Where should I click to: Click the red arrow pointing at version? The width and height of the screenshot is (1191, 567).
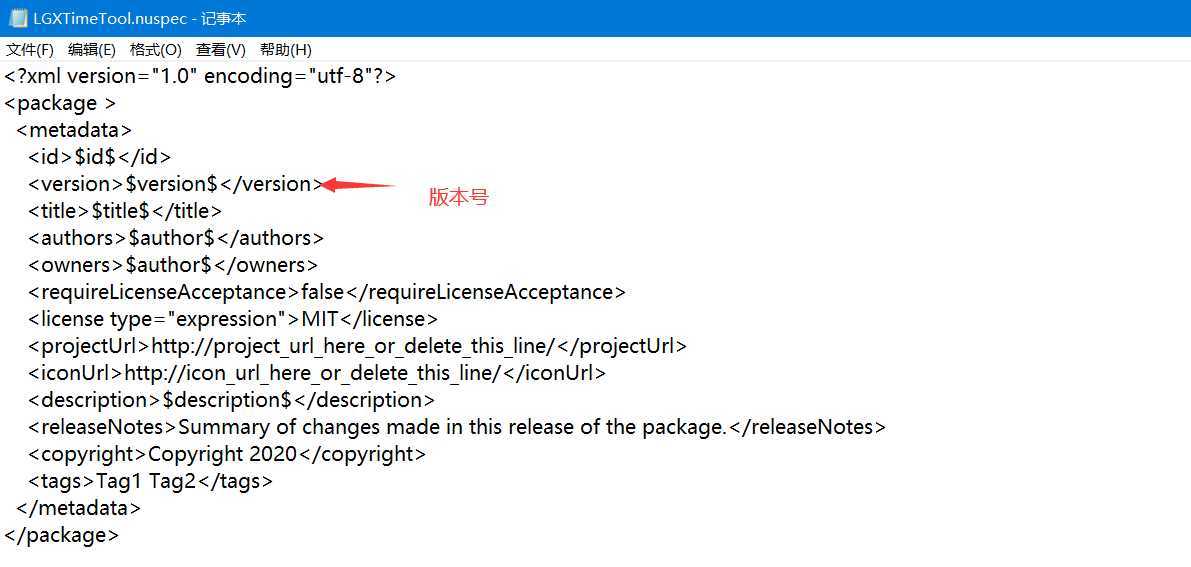point(359,185)
